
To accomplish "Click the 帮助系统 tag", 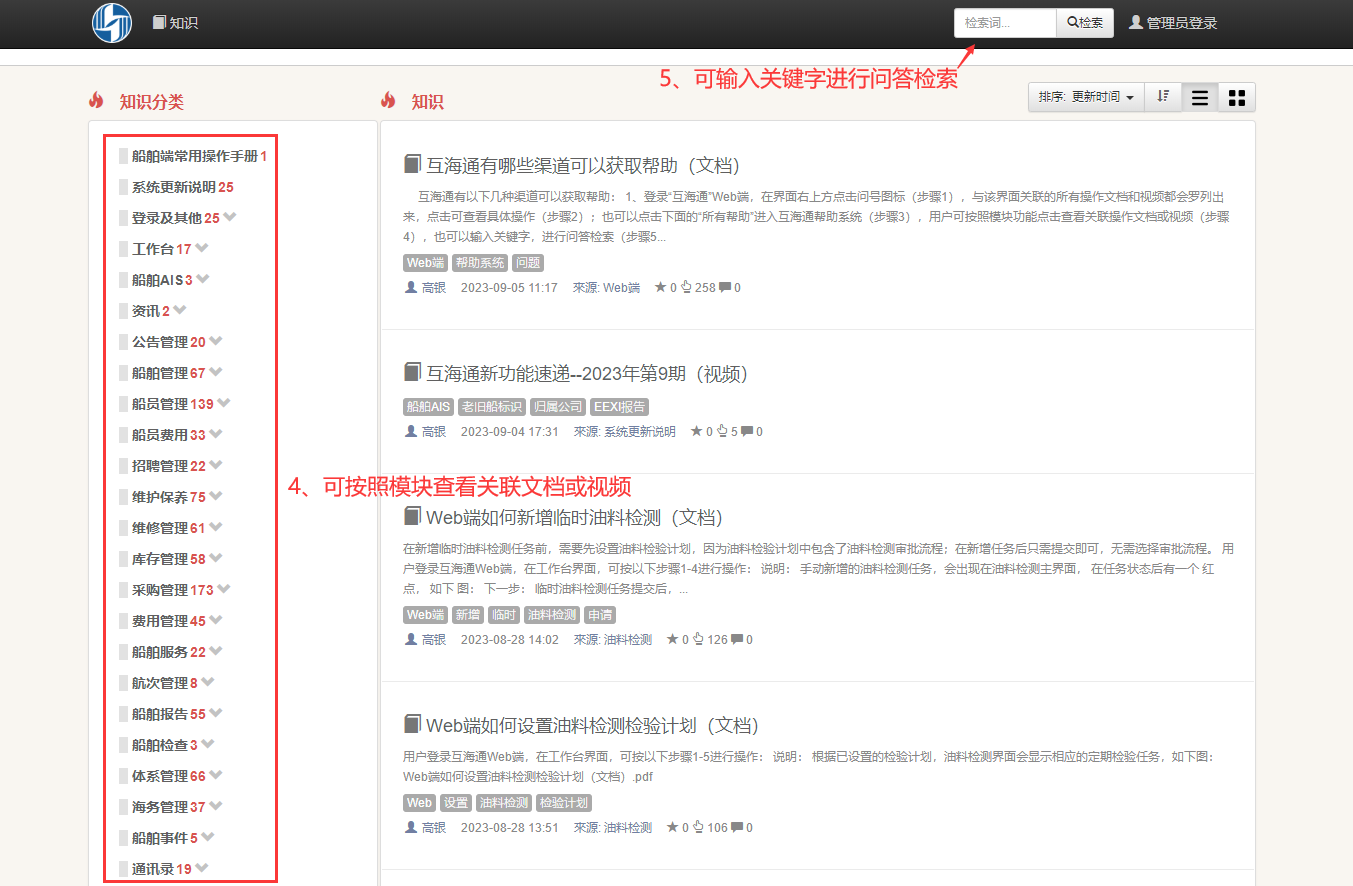I will [480, 263].
